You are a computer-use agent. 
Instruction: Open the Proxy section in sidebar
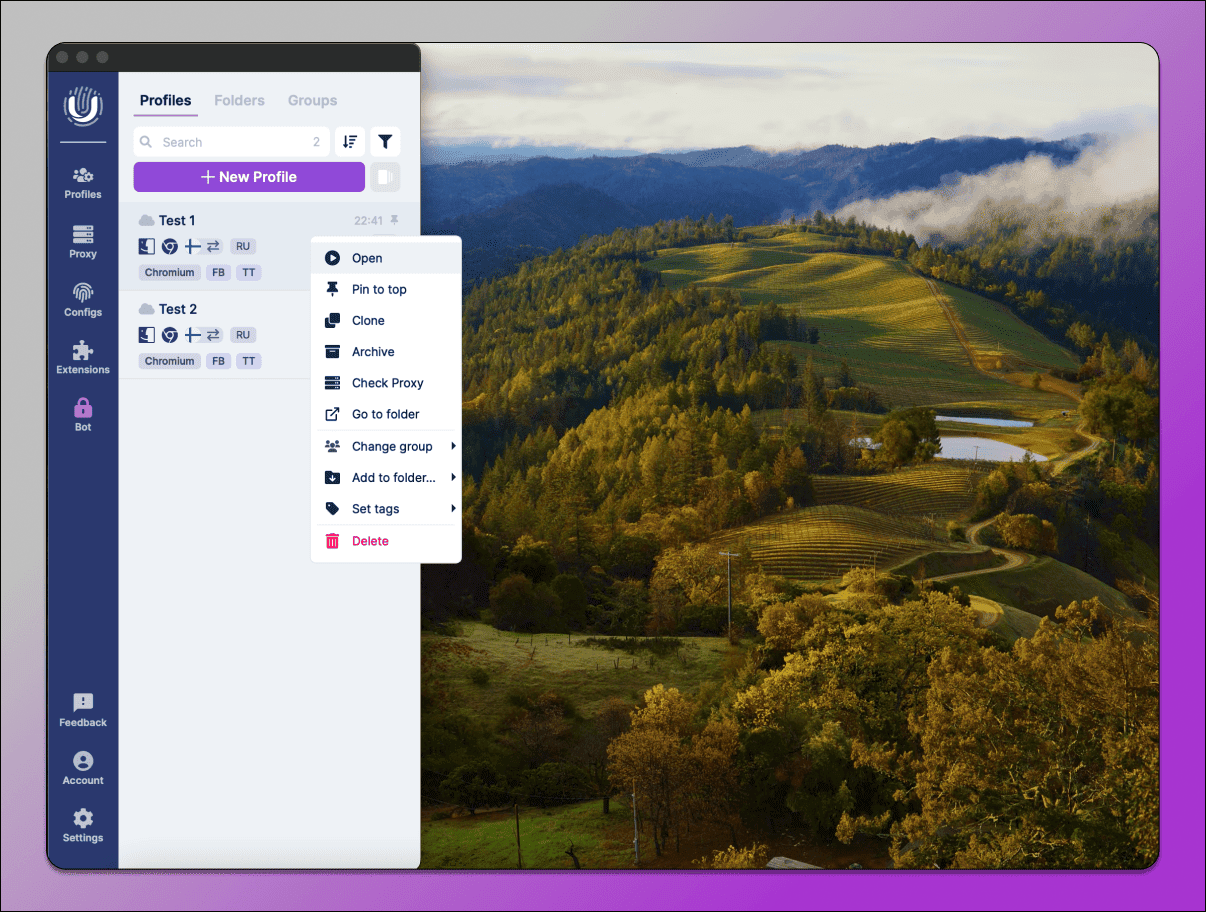(83, 242)
